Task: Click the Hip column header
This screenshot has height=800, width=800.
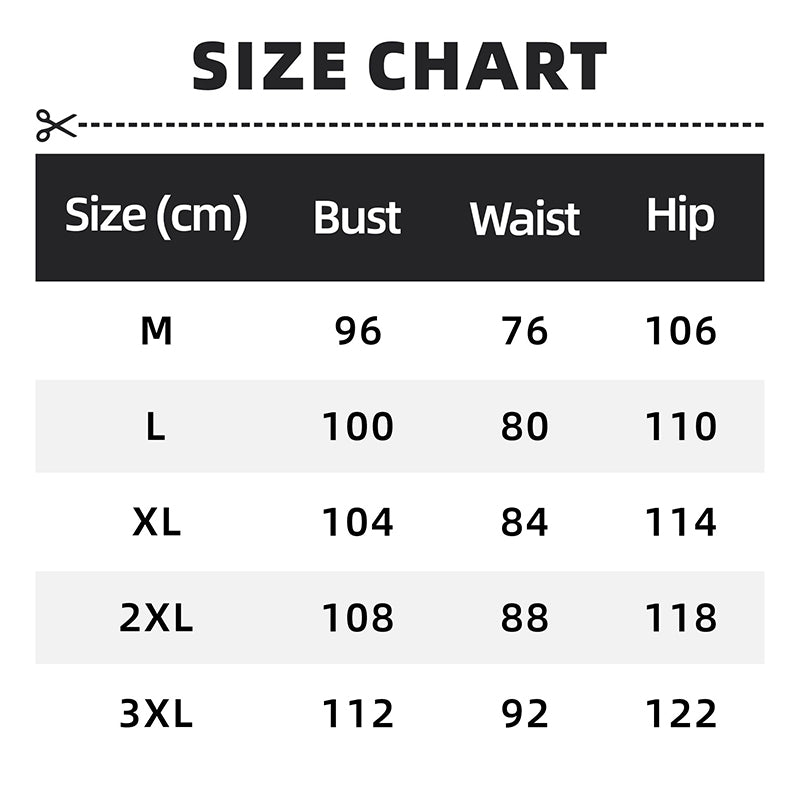Action: click(680, 216)
